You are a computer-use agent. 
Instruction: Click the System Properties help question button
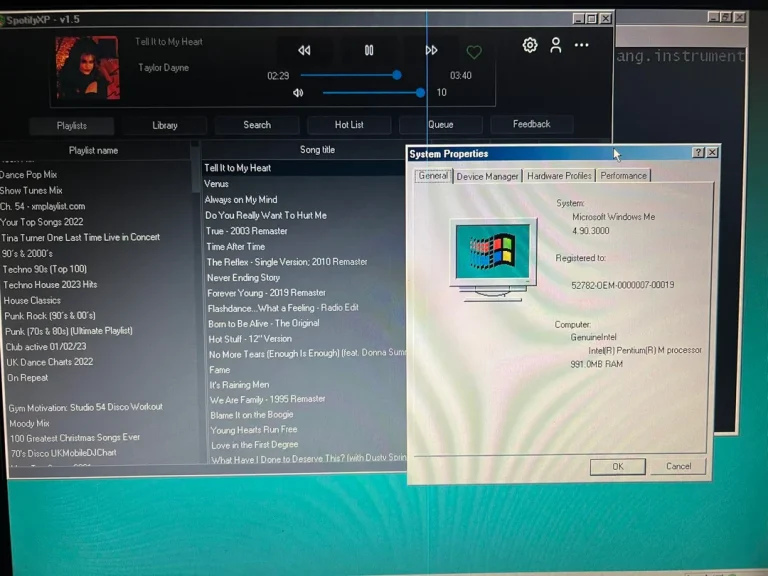tap(698, 152)
